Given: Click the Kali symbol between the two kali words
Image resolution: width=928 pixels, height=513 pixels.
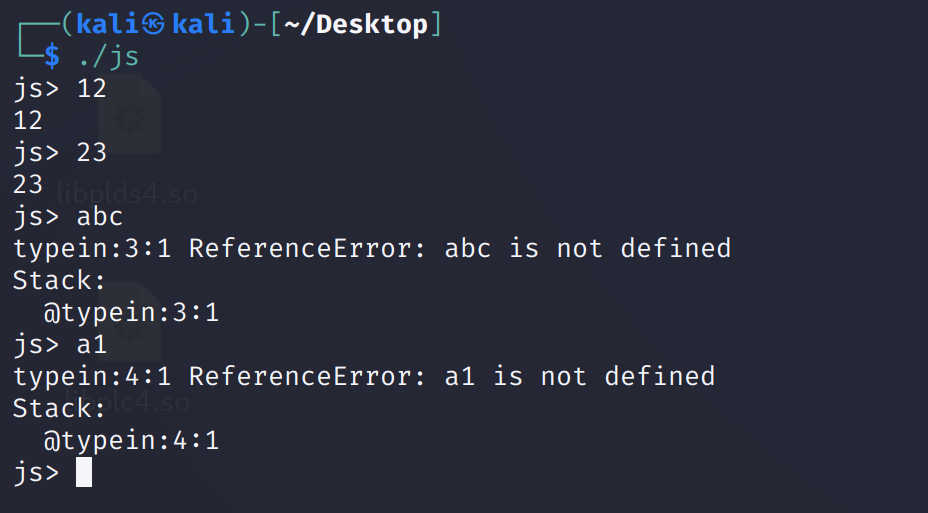Looking at the screenshot, I should pos(153,25).
